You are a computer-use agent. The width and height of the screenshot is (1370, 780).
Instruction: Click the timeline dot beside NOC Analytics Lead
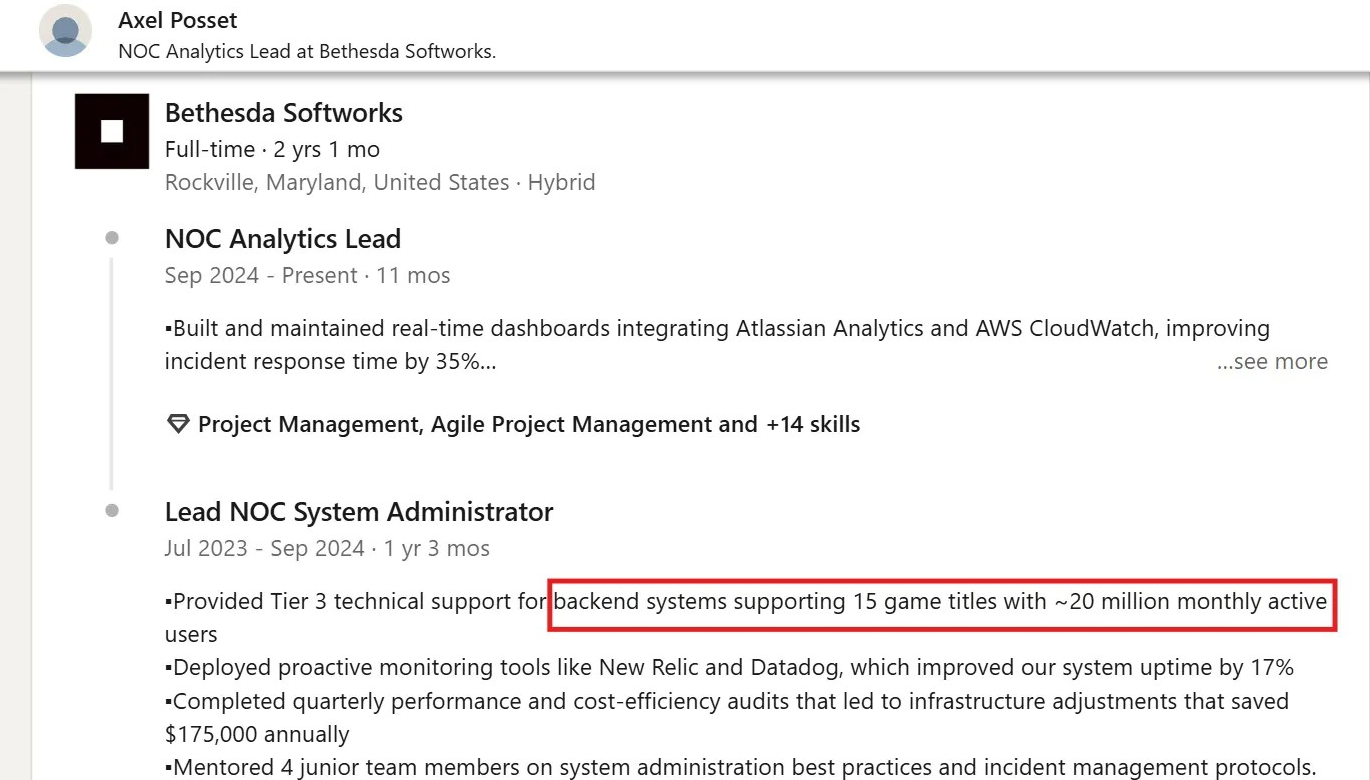click(x=112, y=238)
